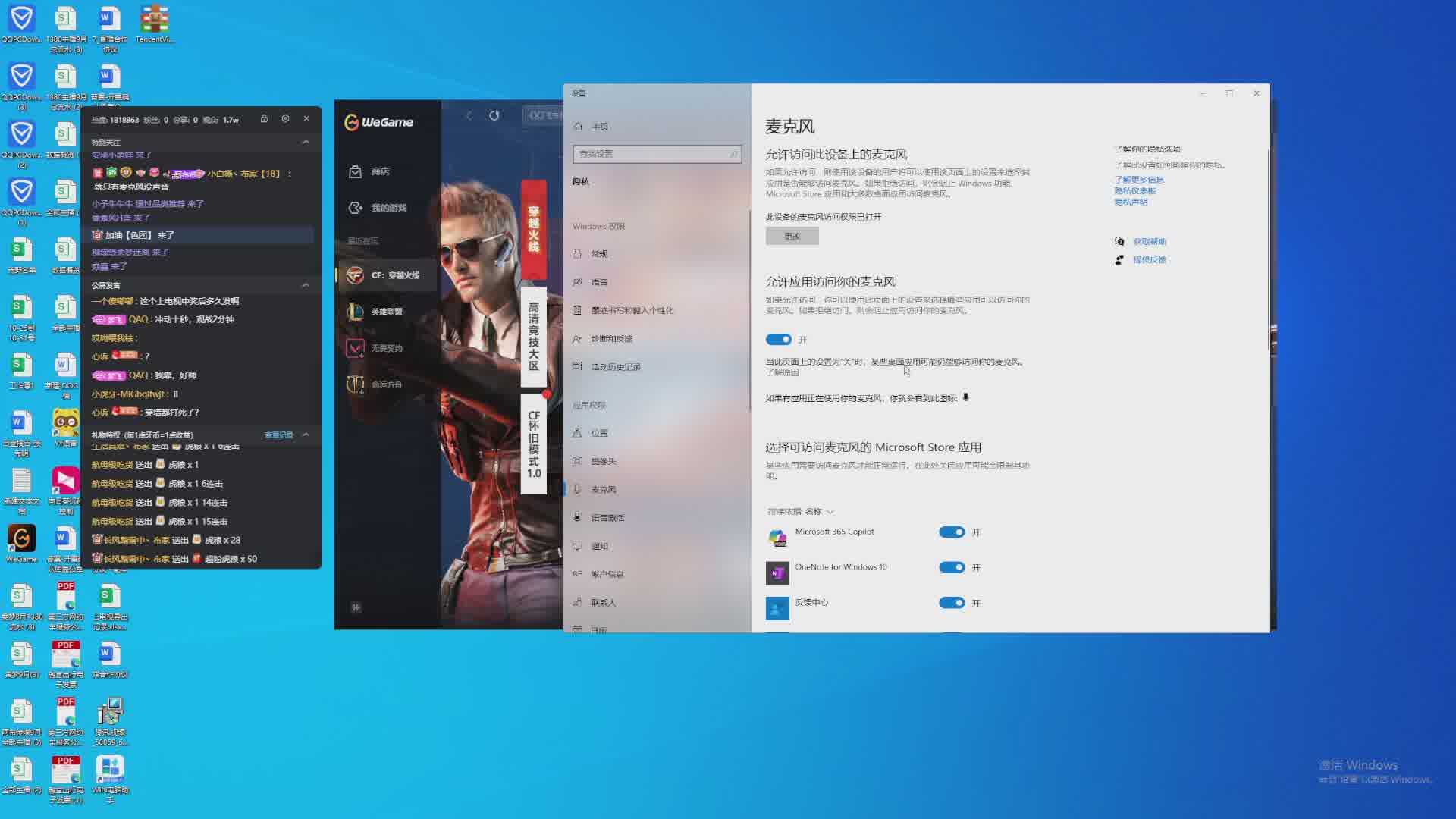
Task: Open the 获取帮助 (Get help) link
Action: [x=1150, y=241]
